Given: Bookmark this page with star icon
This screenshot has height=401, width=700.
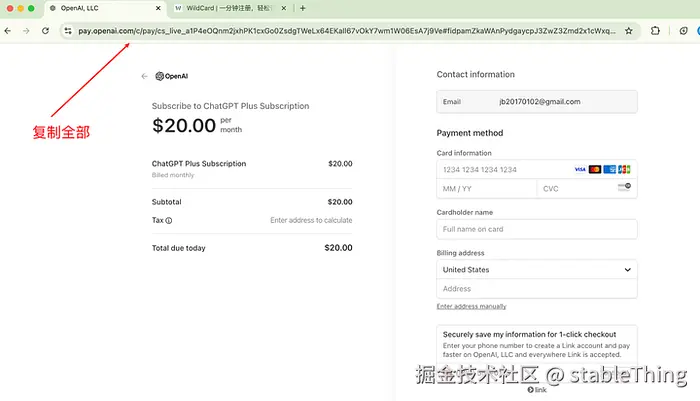Looking at the screenshot, I should (629, 31).
